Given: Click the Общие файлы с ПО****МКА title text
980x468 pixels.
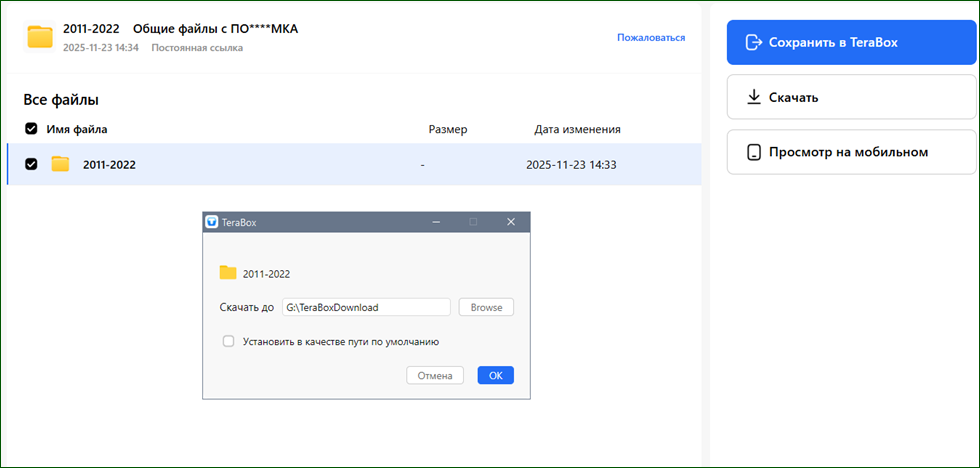Looking at the screenshot, I should pos(216,29).
